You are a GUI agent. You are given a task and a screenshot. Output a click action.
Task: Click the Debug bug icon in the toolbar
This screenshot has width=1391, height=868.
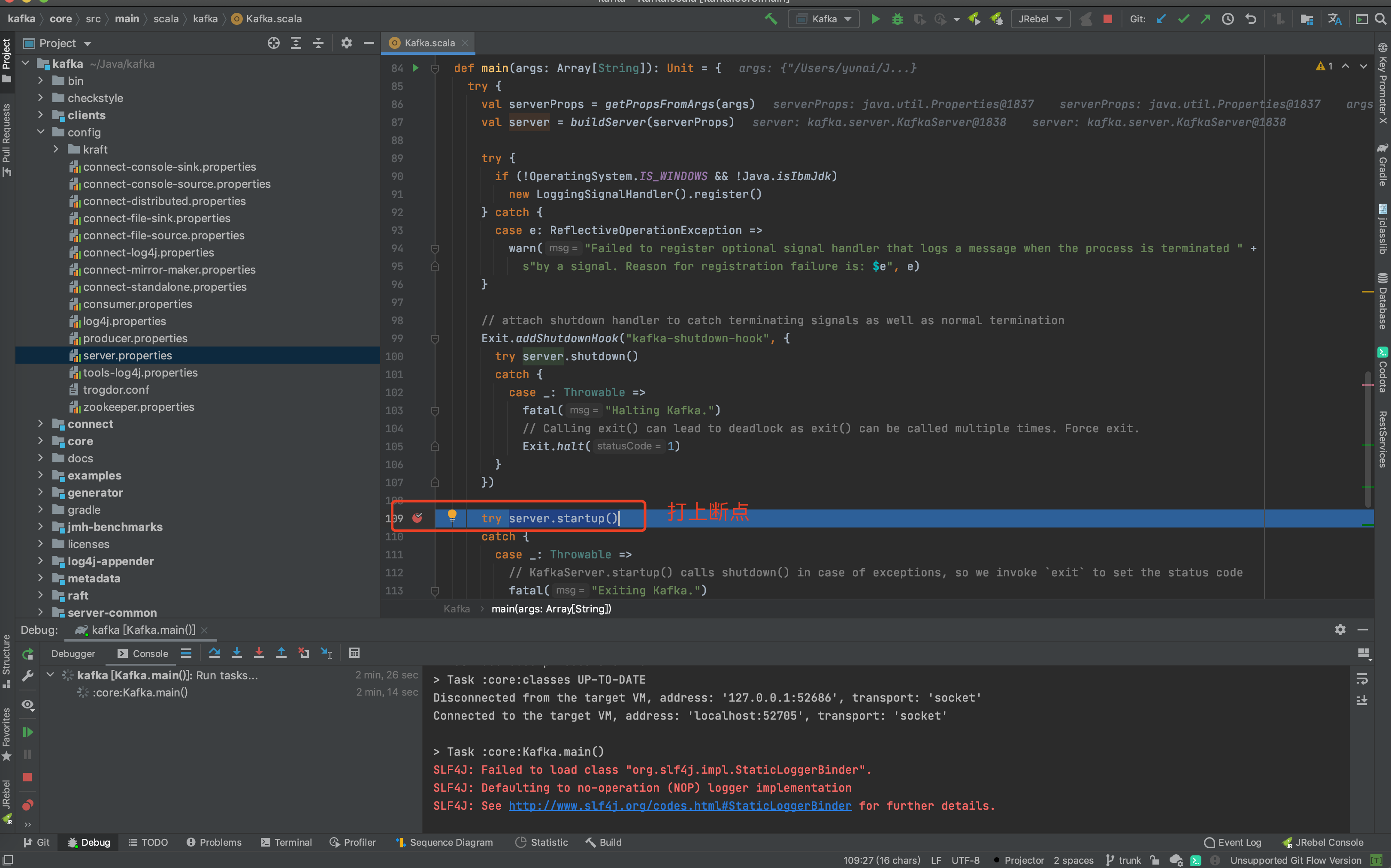[897, 19]
